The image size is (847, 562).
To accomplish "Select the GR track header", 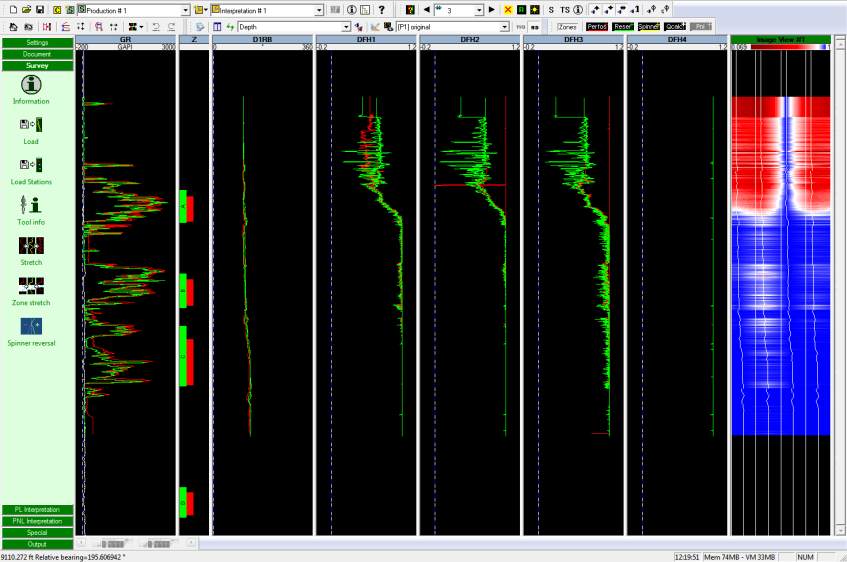I will coord(125,39).
